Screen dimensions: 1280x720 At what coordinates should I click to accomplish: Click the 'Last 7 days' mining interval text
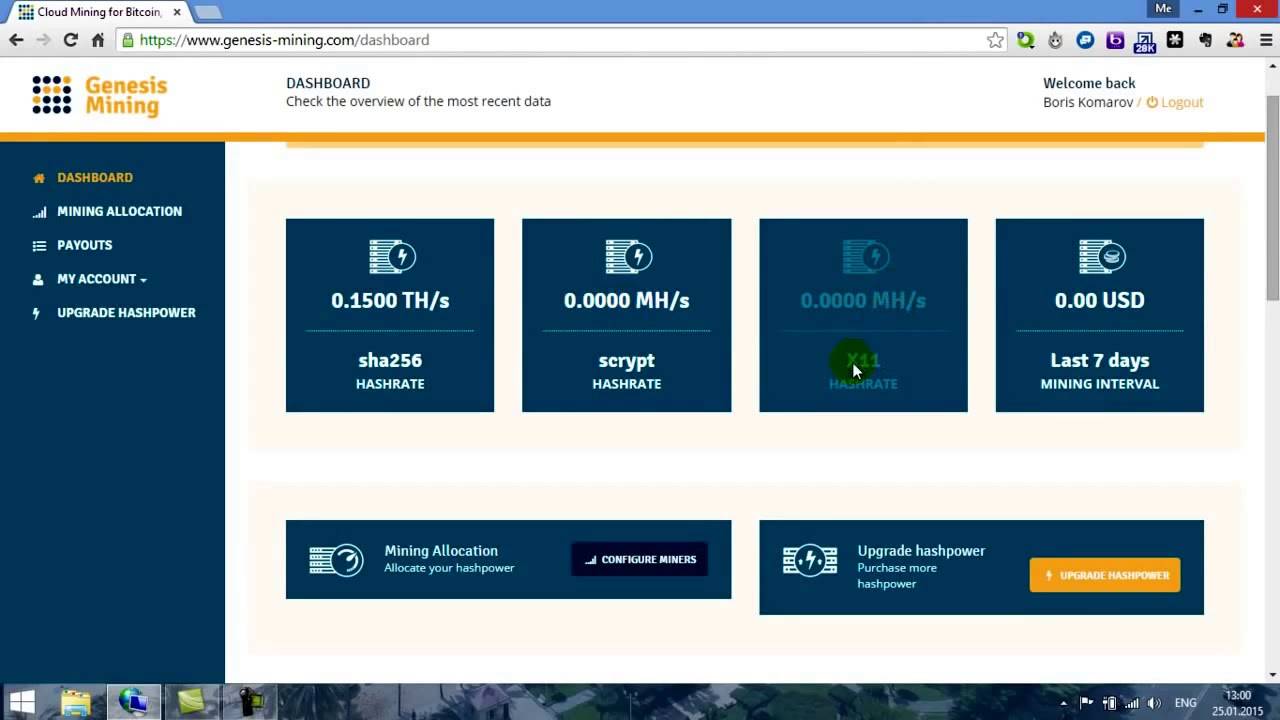[1099, 360]
